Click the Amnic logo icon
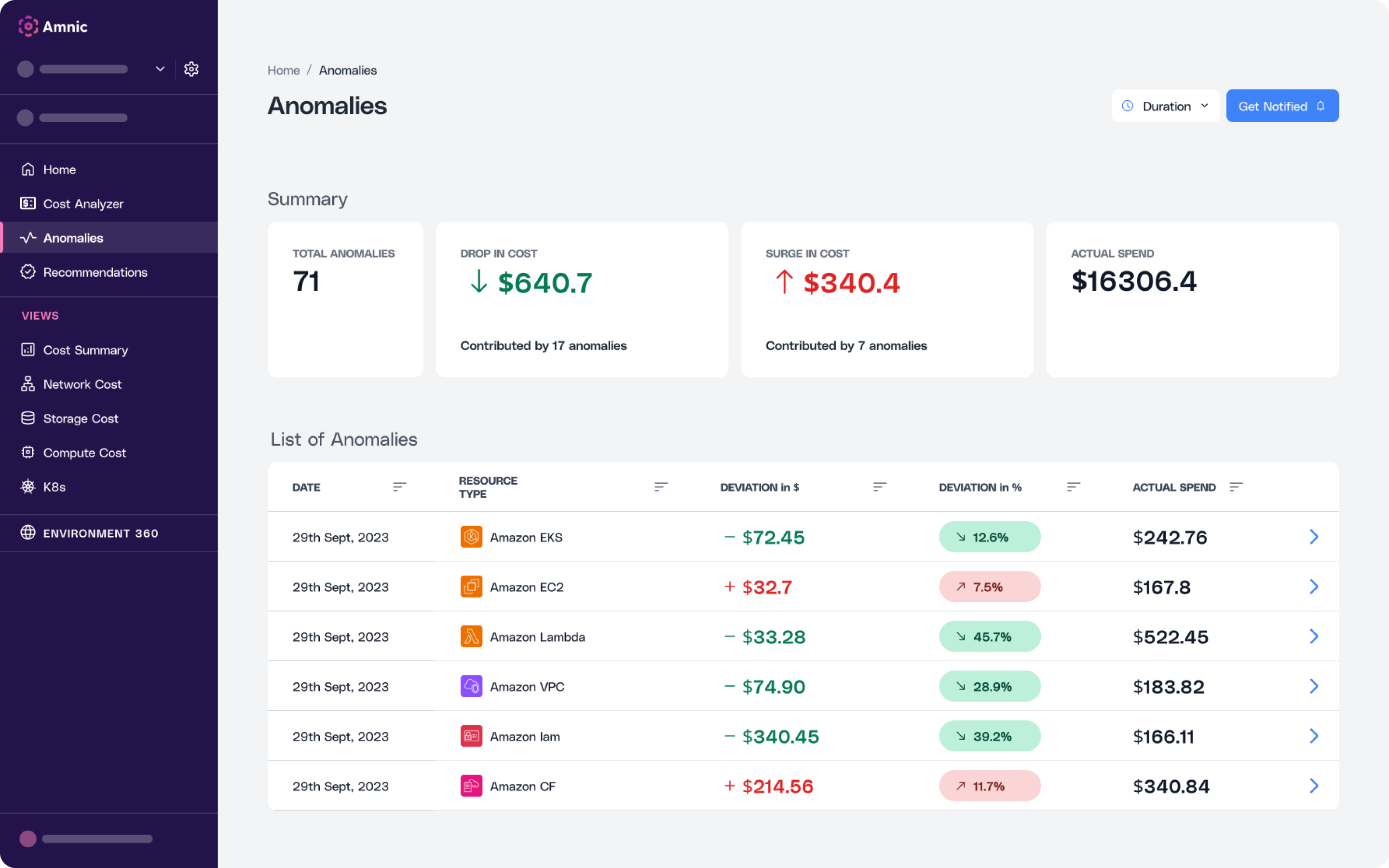The height and width of the screenshot is (868, 1389). [28, 27]
